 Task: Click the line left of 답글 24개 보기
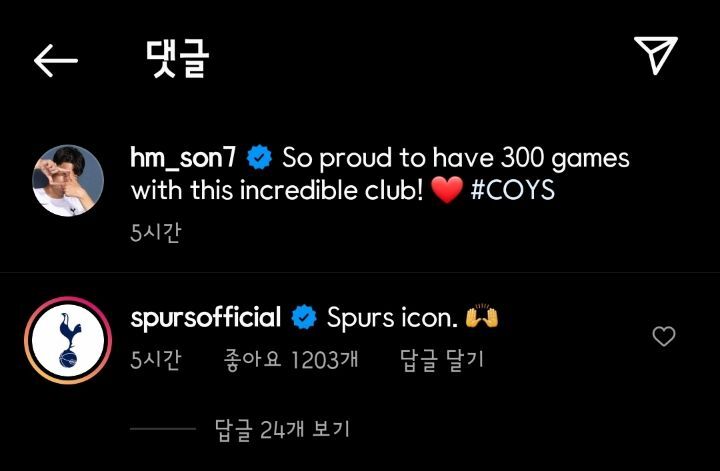pos(163,429)
